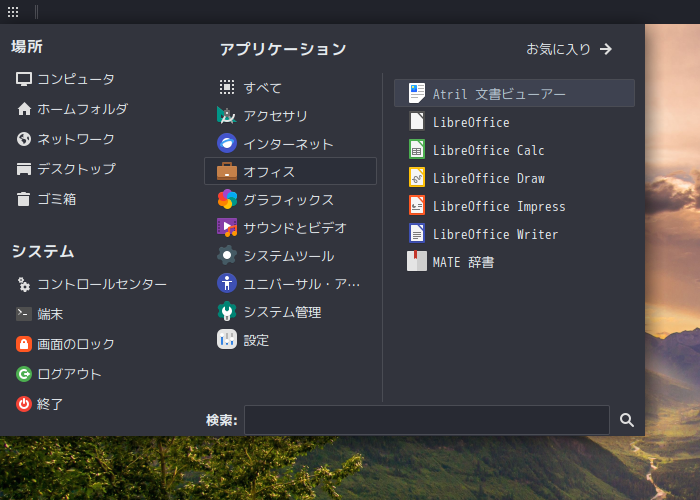Click the アクセサリ category icon
This screenshot has width=700, height=500.
pos(227,115)
